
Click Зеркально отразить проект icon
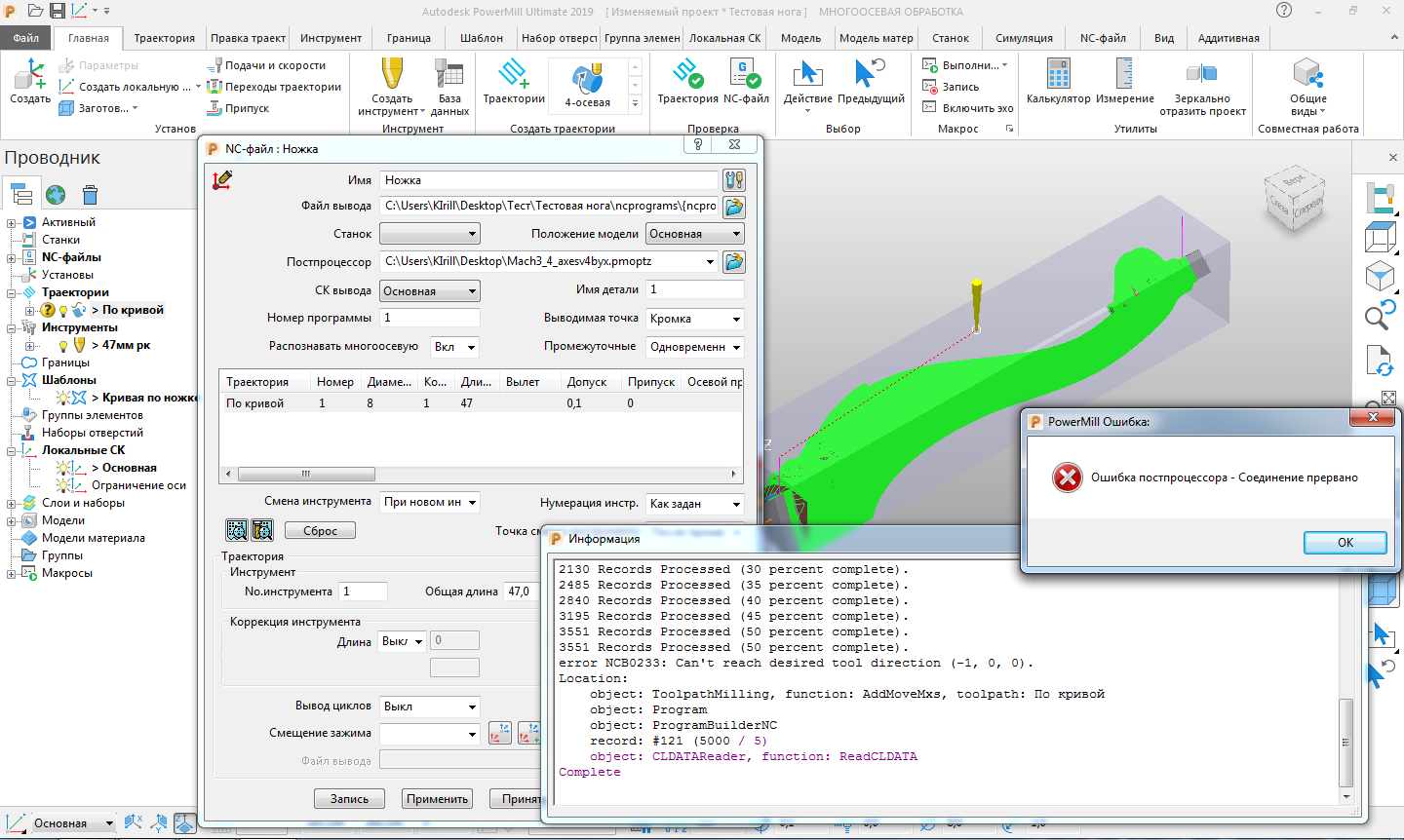point(1201,76)
